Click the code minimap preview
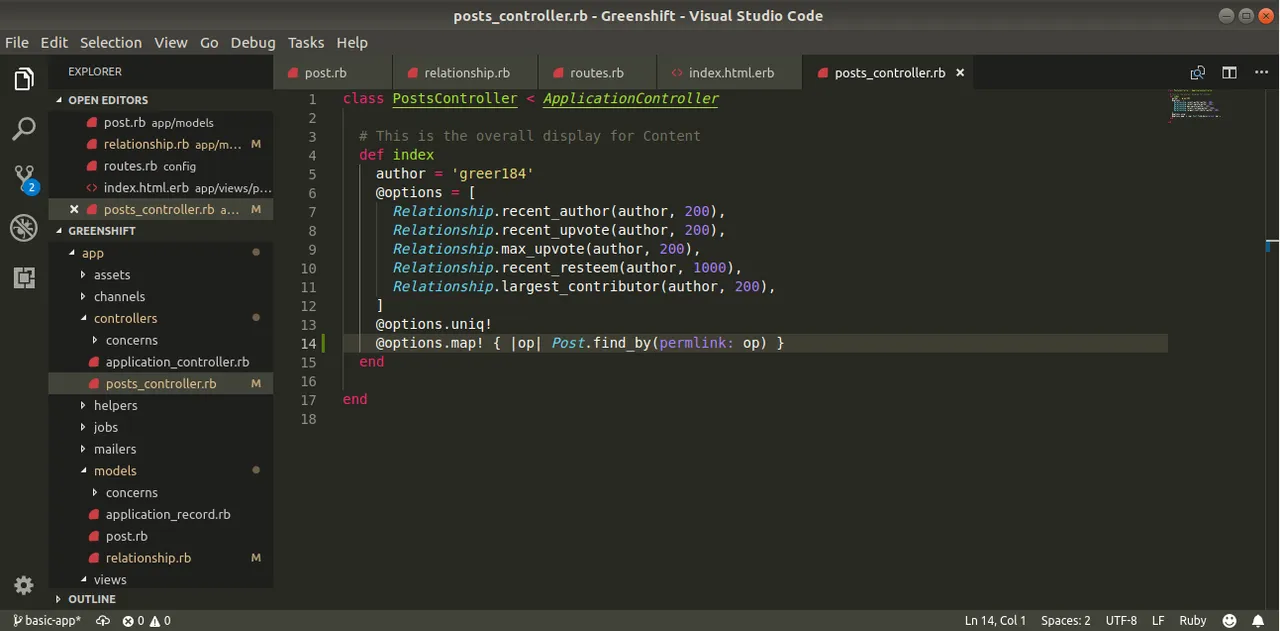Screen dimensions: 1280x631 (1195, 105)
